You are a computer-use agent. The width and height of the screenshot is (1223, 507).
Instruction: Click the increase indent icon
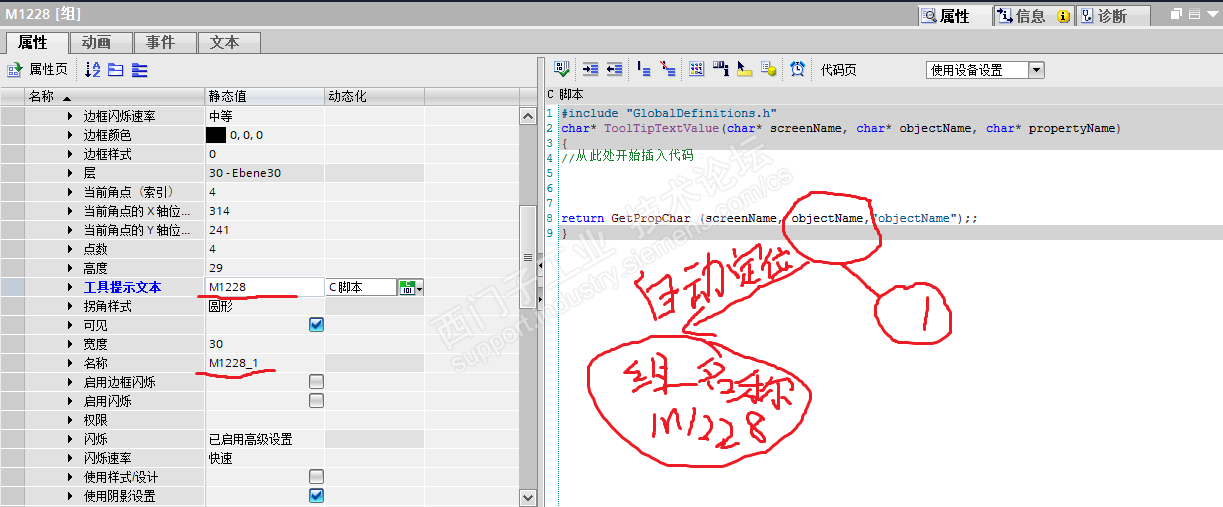[x=591, y=69]
